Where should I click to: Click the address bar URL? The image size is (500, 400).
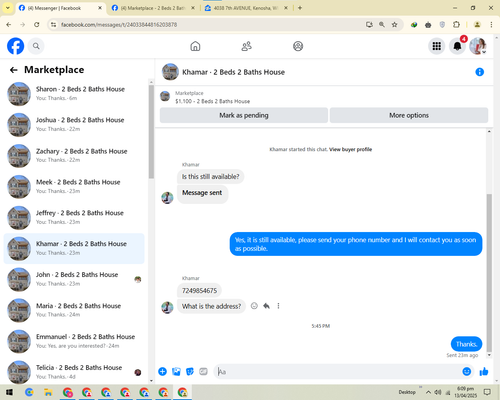119,25
